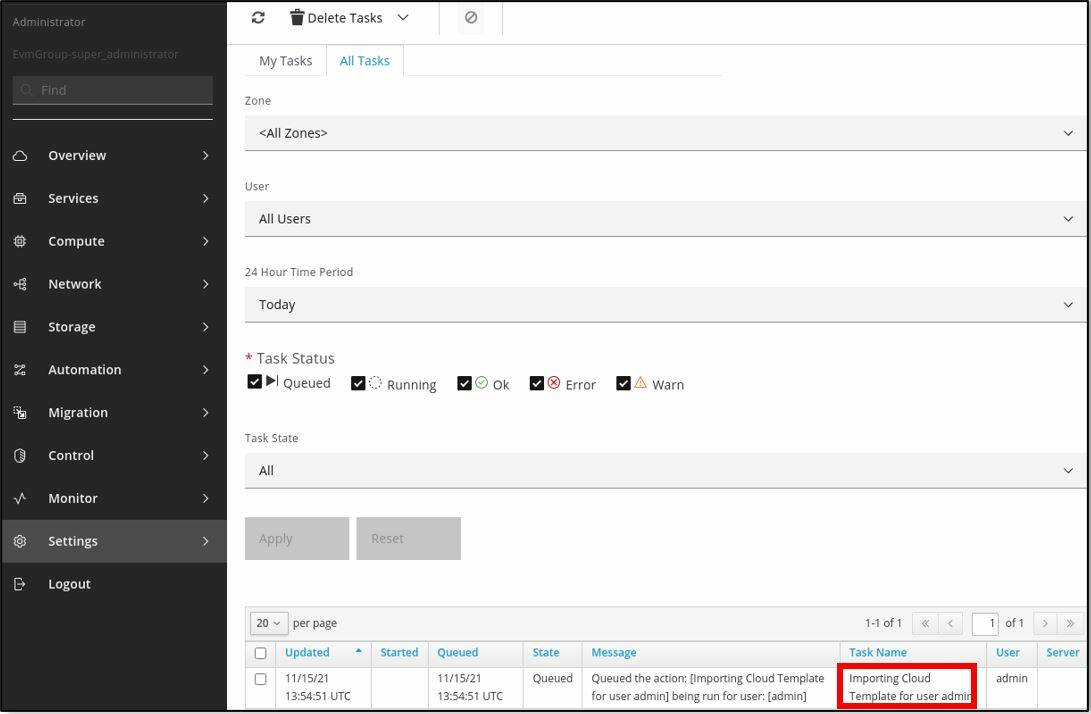Click the Find search field in the sidebar
The image size is (1091, 714).
coord(113,90)
